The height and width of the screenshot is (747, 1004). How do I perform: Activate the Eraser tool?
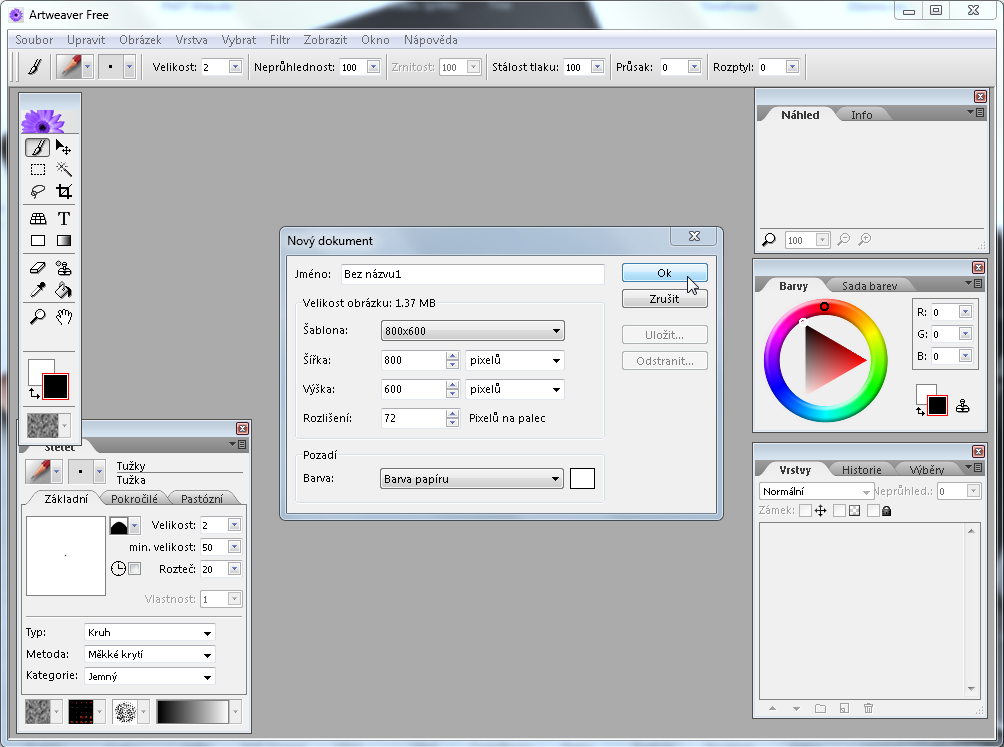point(38,268)
